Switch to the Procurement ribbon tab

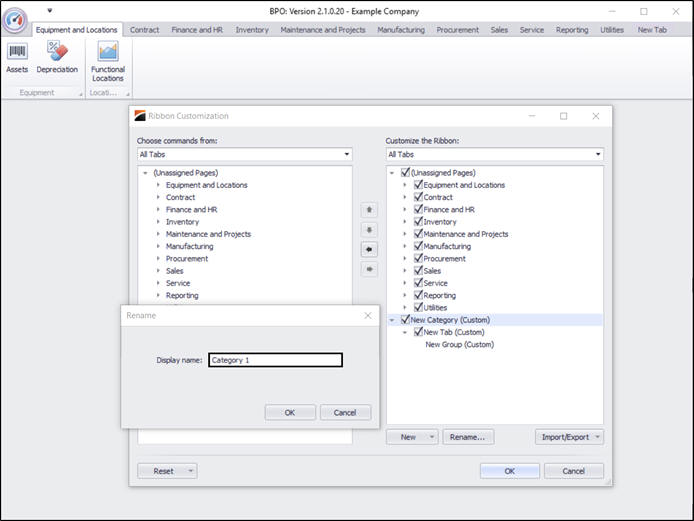(457, 30)
